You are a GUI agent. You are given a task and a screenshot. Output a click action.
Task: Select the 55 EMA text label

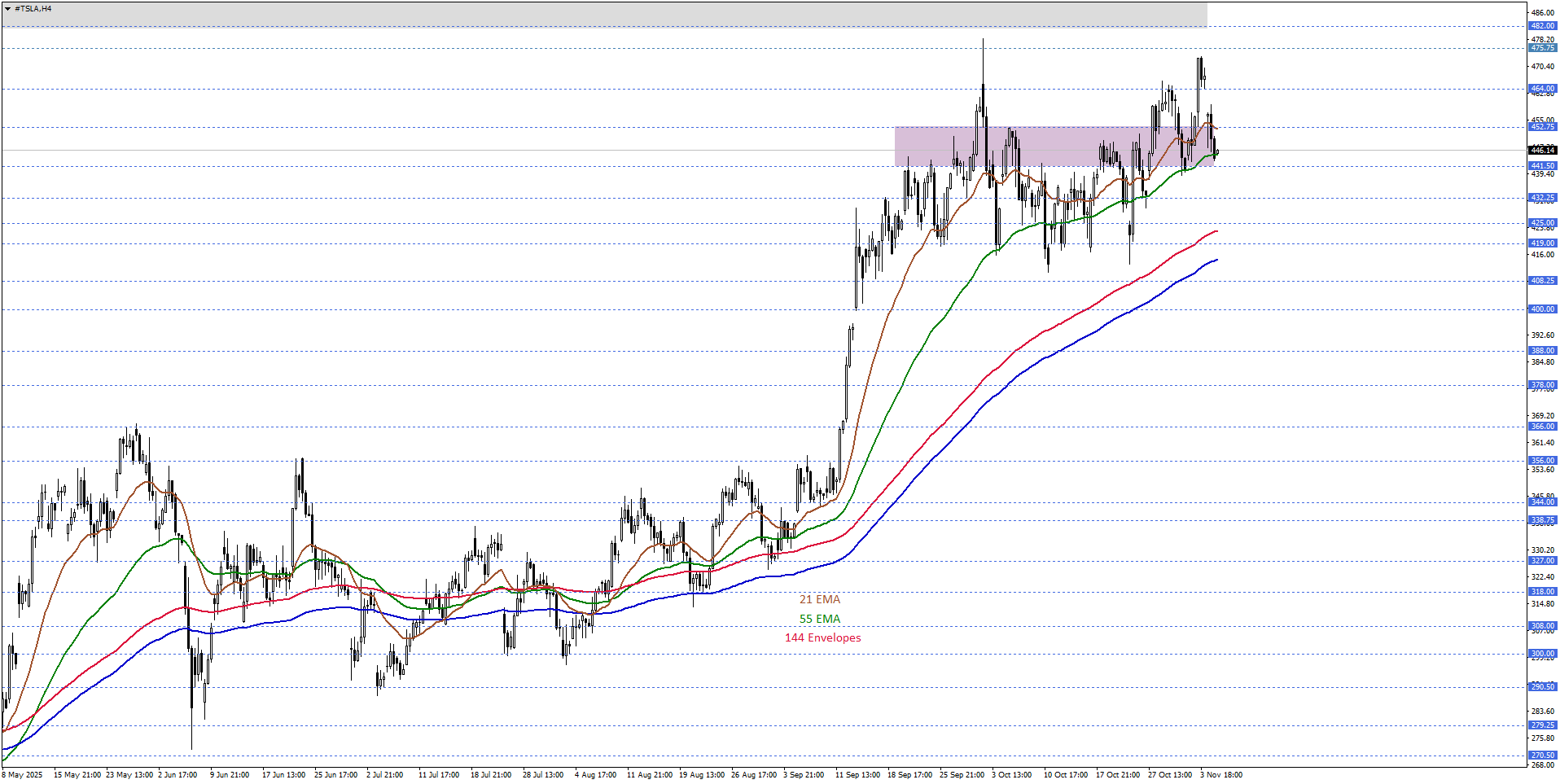coord(819,619)
